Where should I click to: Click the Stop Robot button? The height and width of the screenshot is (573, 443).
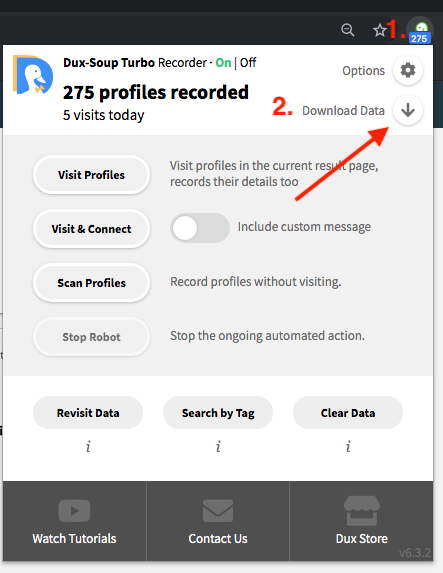pos(91,337)
